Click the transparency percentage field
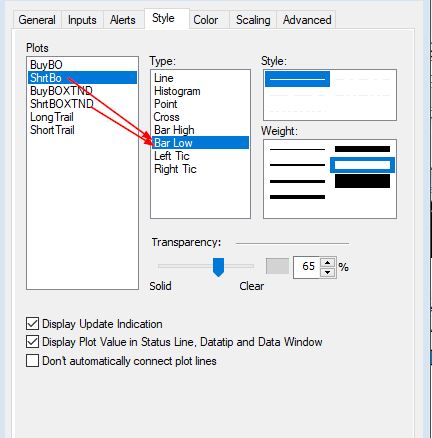432x438 pixels. [307, 267]
